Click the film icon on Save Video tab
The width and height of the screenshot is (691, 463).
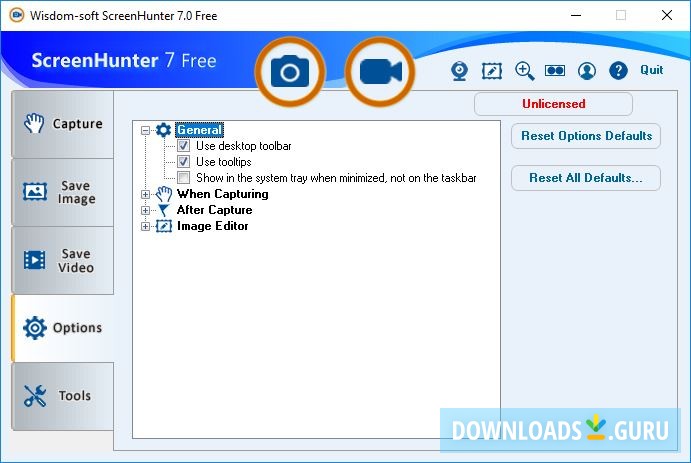(x=34, y=260)
